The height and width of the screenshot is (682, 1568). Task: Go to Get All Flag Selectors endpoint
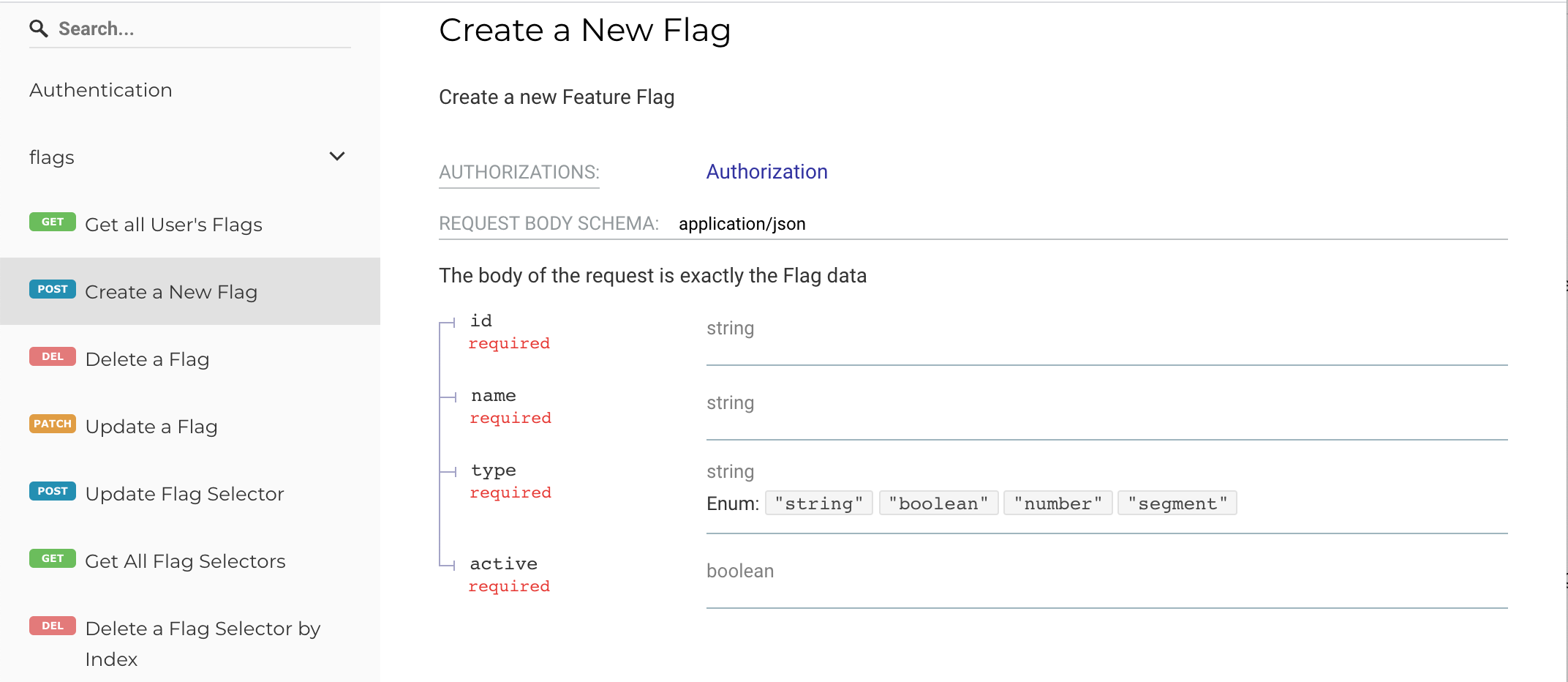pyautogui.click(x=185, y=561)
